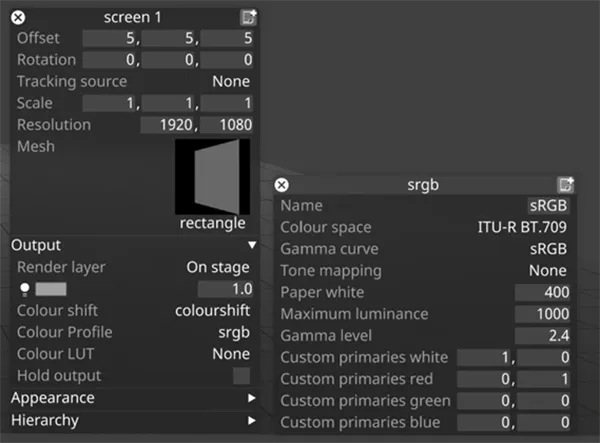The height and width of the screenshot is (443, 600).
Task: Select the third Offset value field
Action: coord(227,38)
